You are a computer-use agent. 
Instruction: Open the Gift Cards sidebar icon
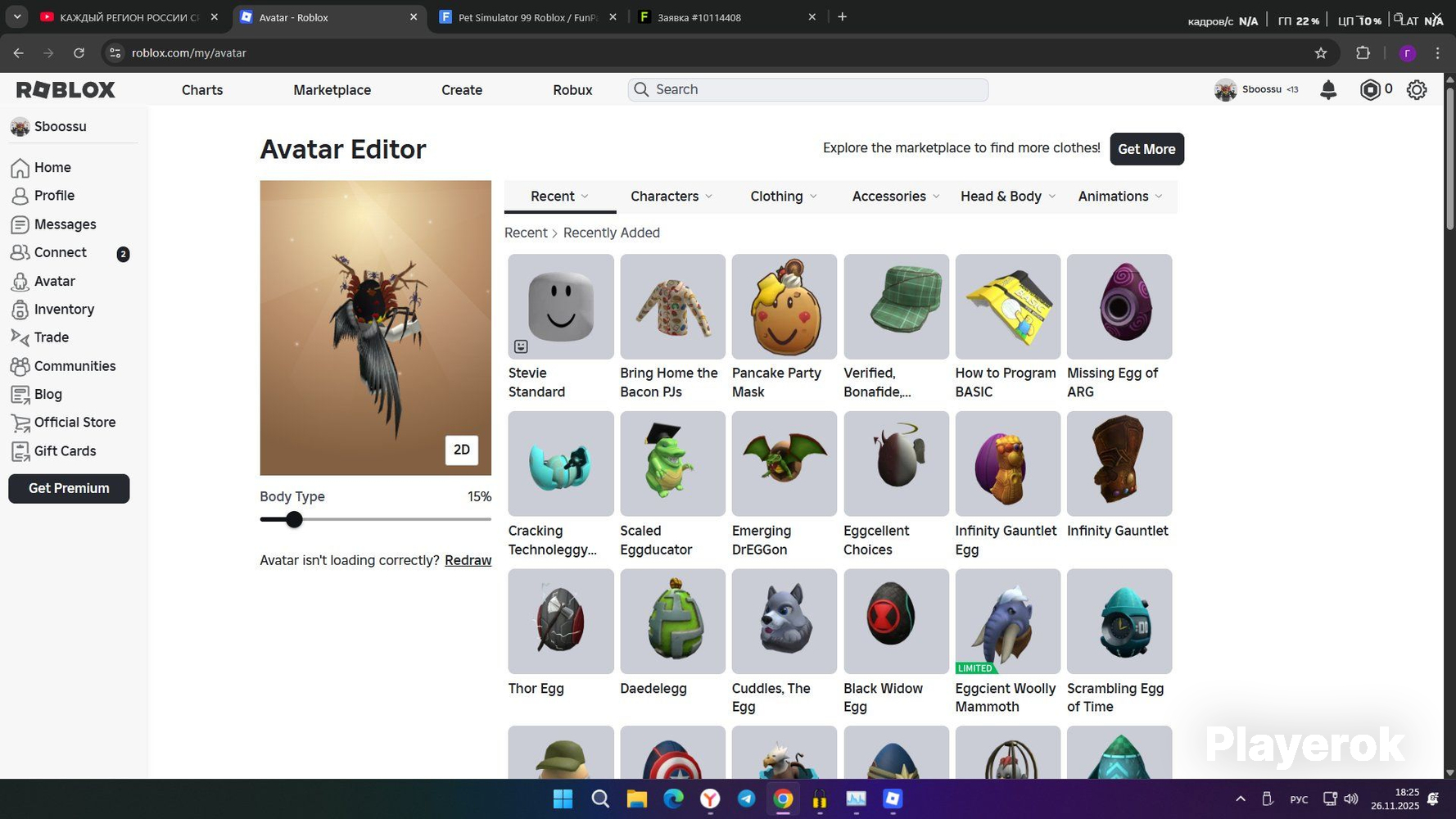(20, 451)
